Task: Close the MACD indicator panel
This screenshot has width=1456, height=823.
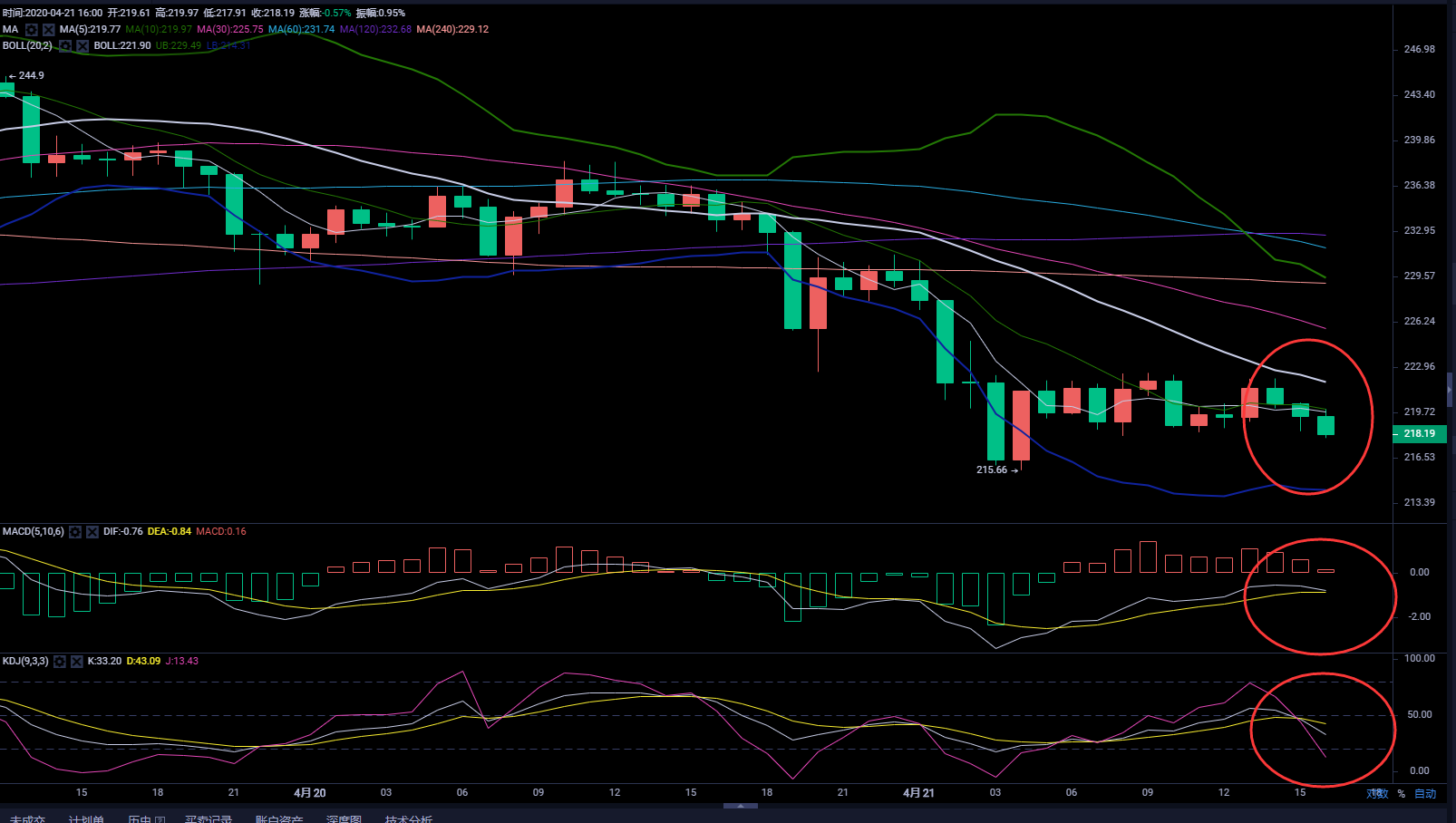Action: (92, 532)
